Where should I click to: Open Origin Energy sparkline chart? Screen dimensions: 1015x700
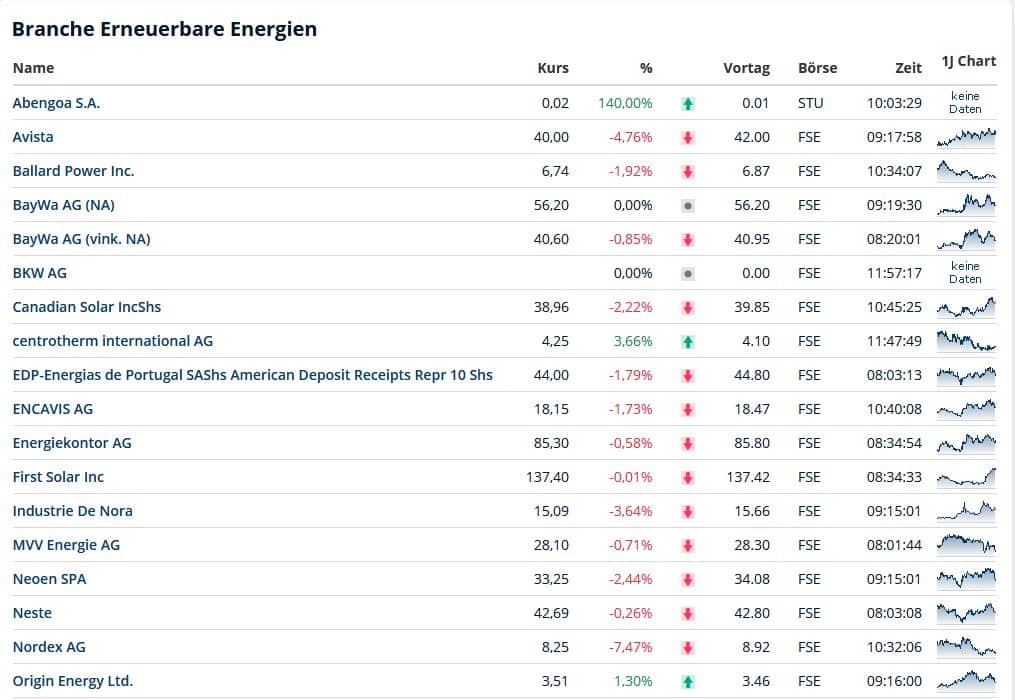coord(966,681)
